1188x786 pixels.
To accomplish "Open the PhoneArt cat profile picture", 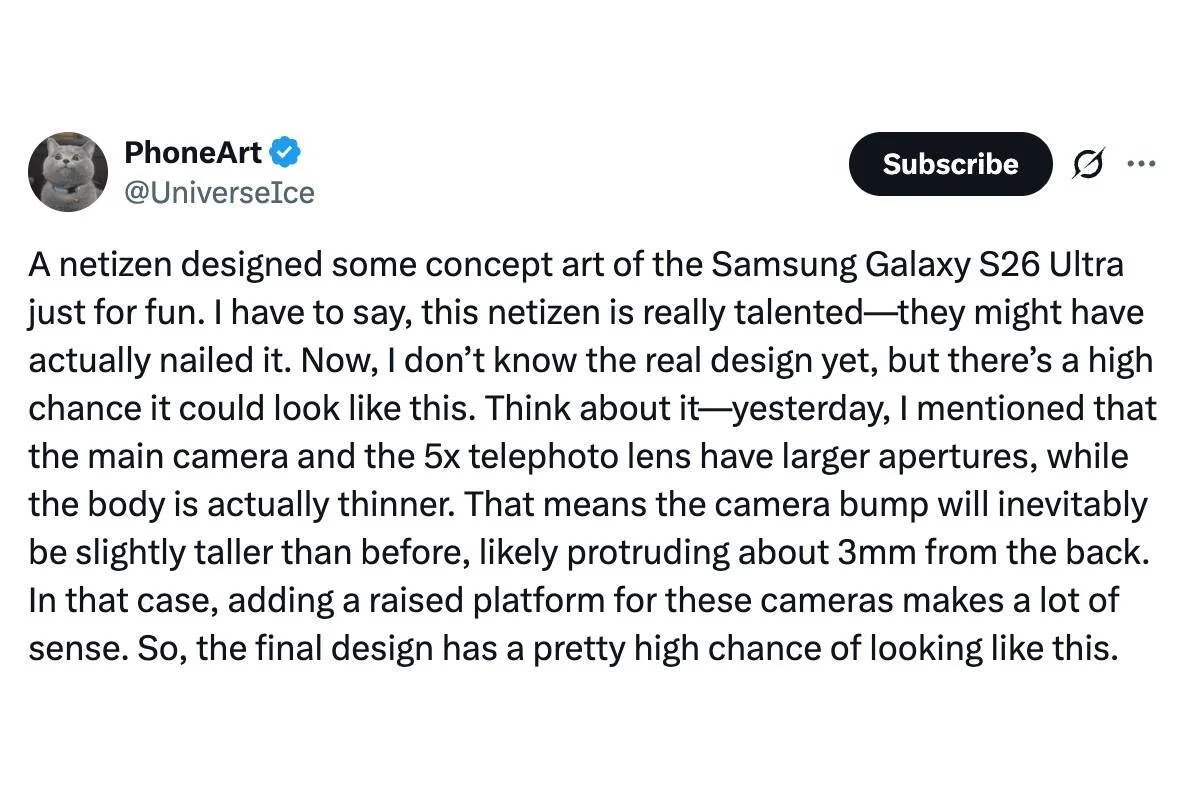I will (68, 172).
